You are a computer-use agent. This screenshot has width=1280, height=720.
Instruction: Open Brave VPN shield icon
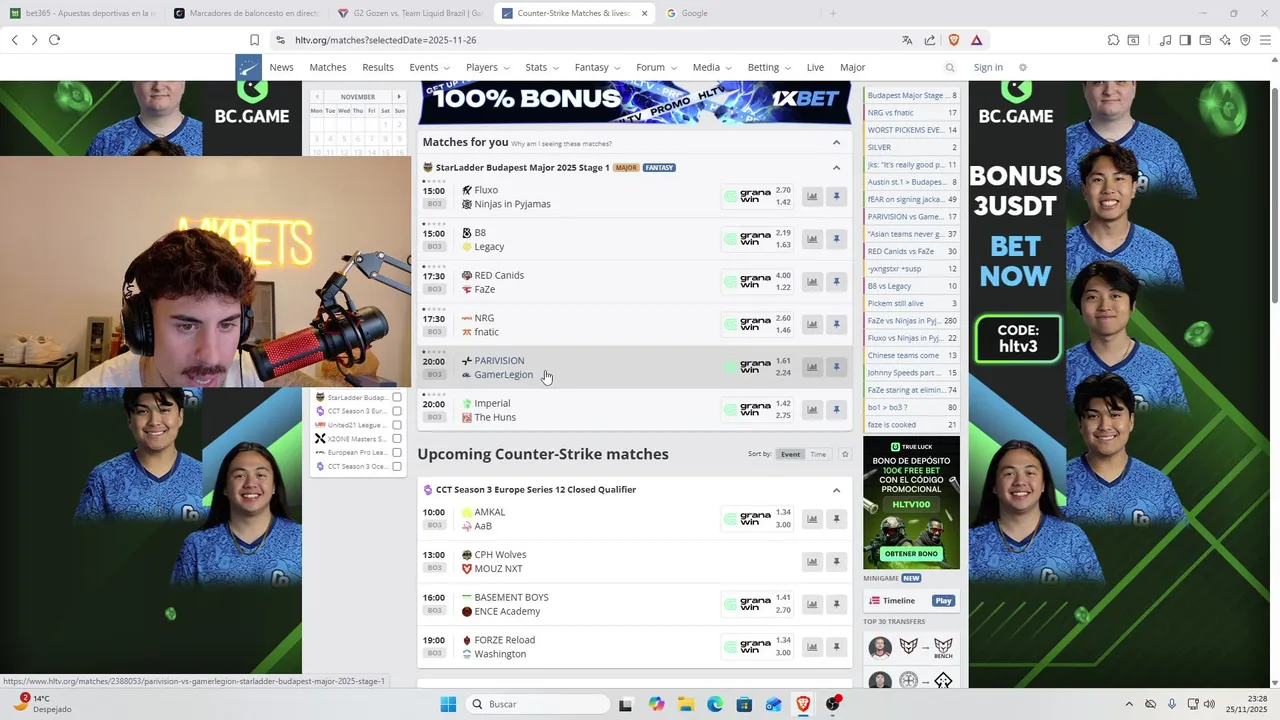pyautogui.click(x=1245, y=40)
